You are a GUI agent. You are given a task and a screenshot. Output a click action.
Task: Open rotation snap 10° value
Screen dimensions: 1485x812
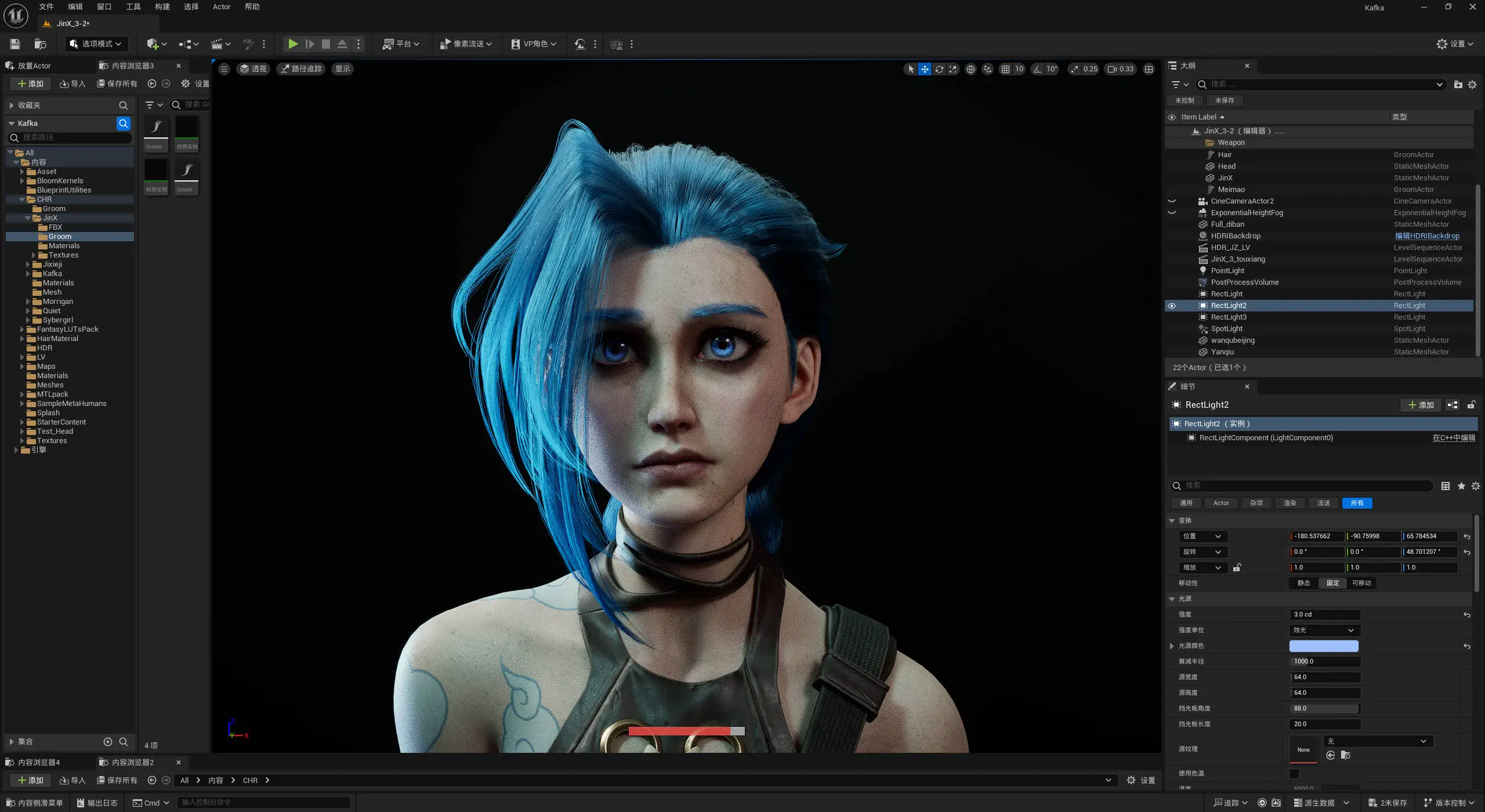pyautogui.click(x=1052, y=69)
